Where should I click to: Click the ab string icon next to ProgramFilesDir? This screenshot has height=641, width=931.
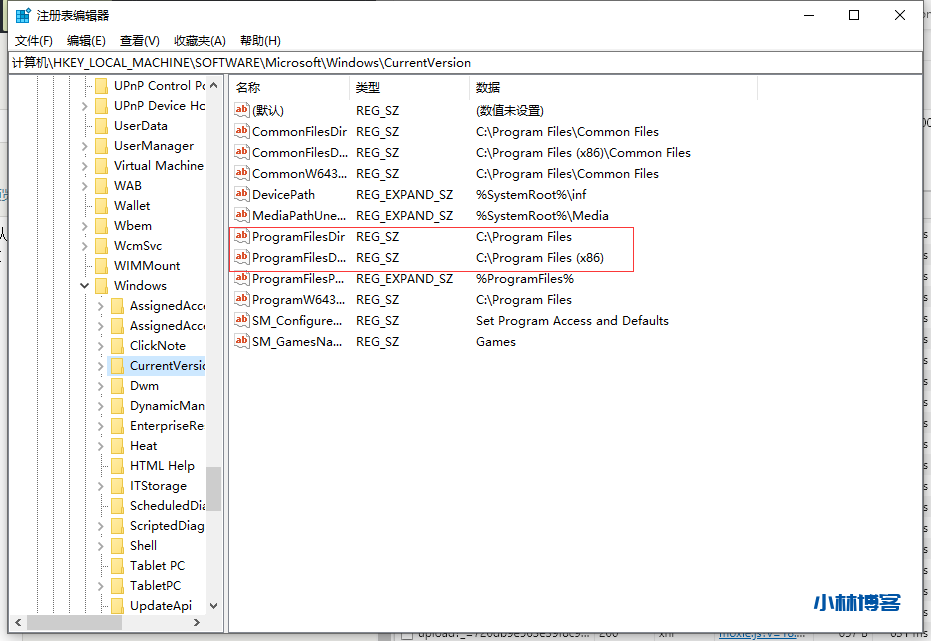click(x=241, y=237)
